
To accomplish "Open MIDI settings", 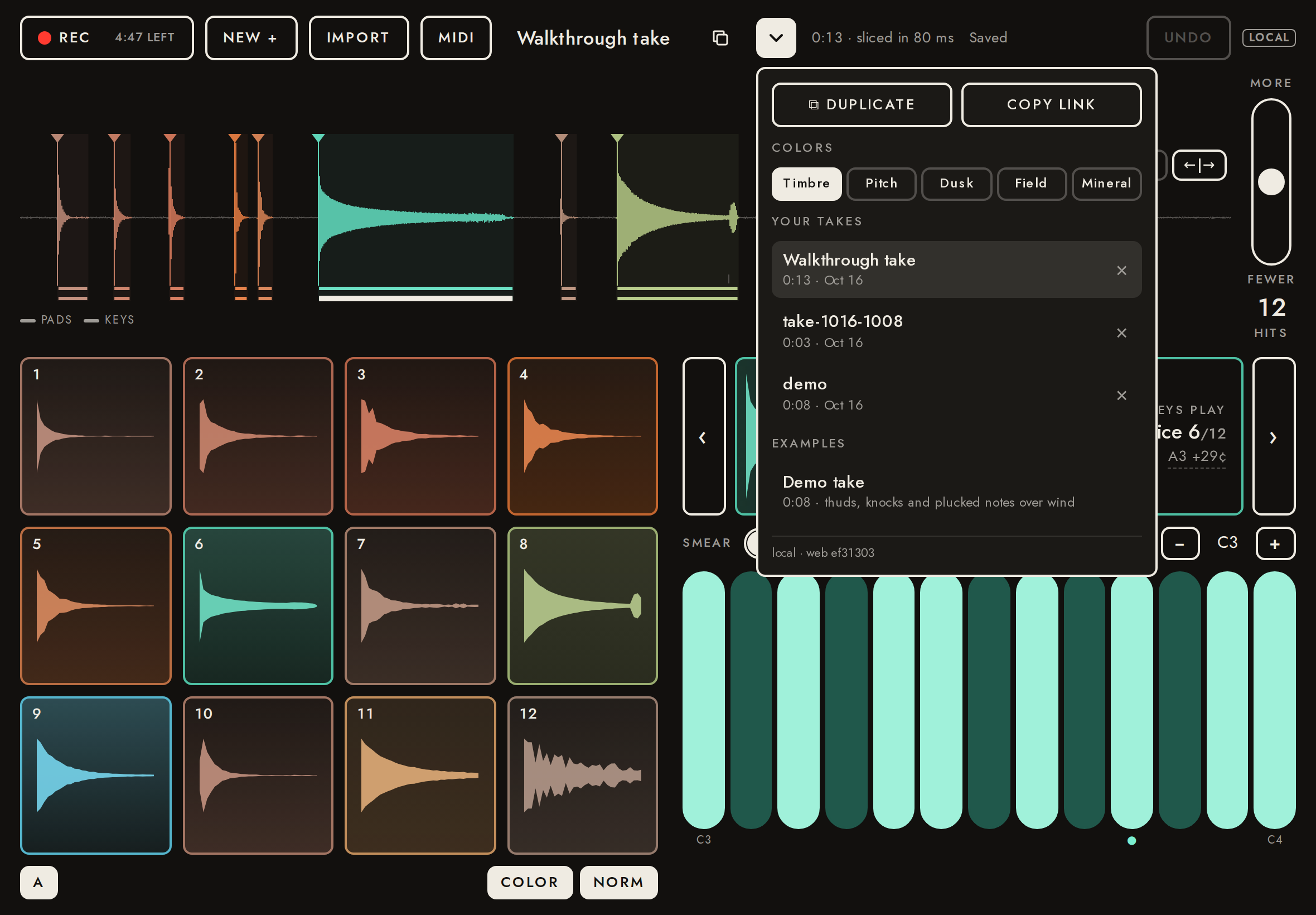I will (x=456, y=38).
